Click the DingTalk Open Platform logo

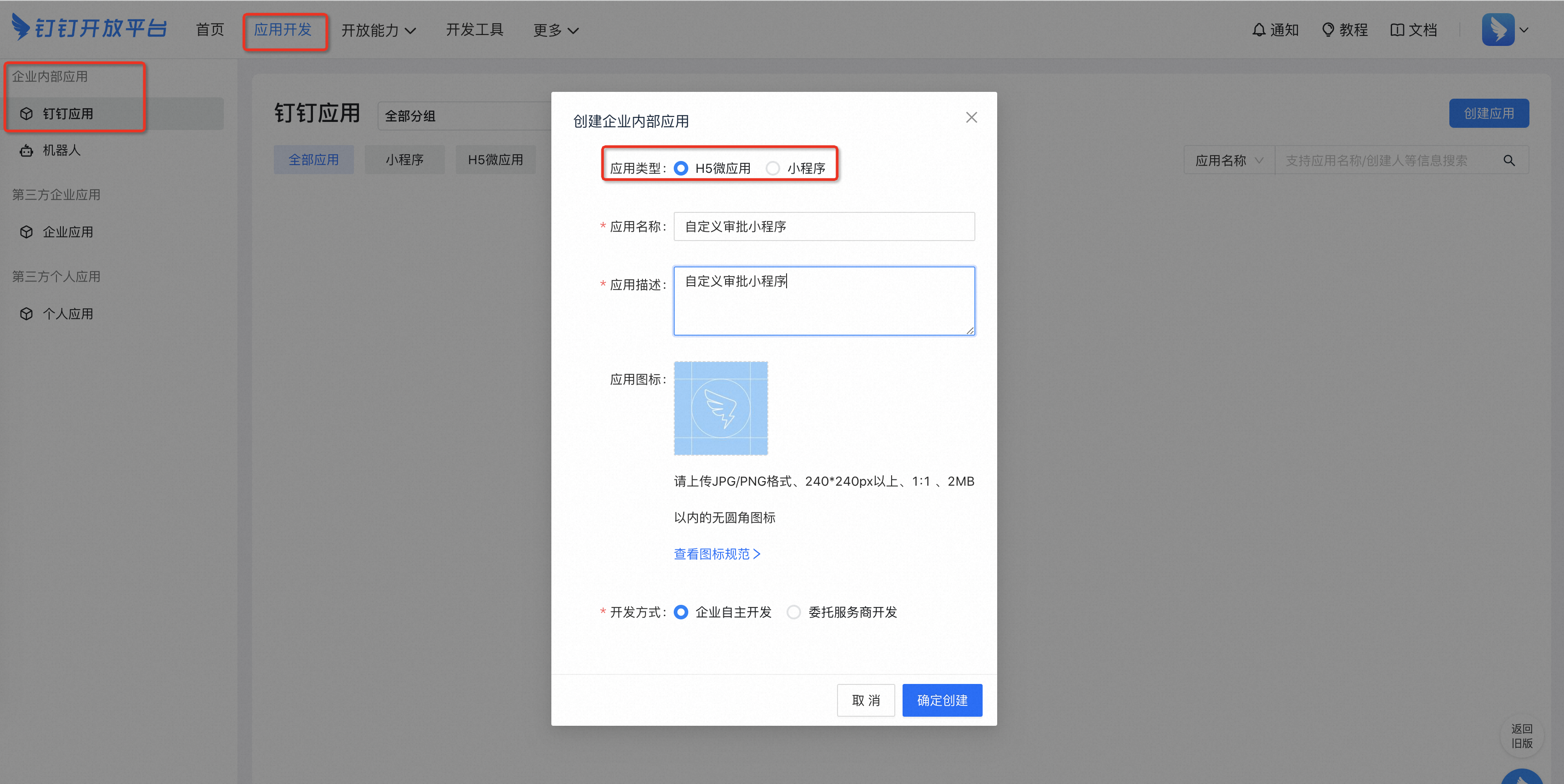(x=89, y=28)
